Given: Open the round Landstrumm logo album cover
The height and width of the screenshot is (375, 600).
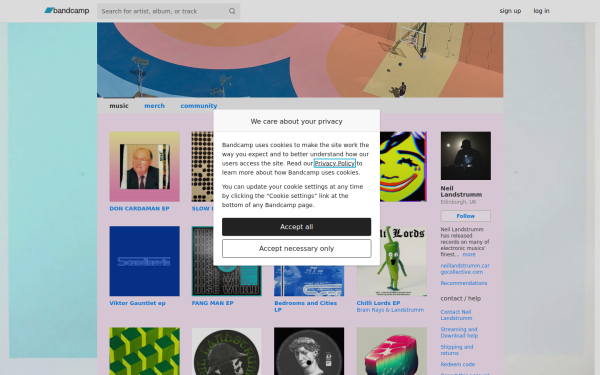Looking at the screenshot, I should click(227, 351).
